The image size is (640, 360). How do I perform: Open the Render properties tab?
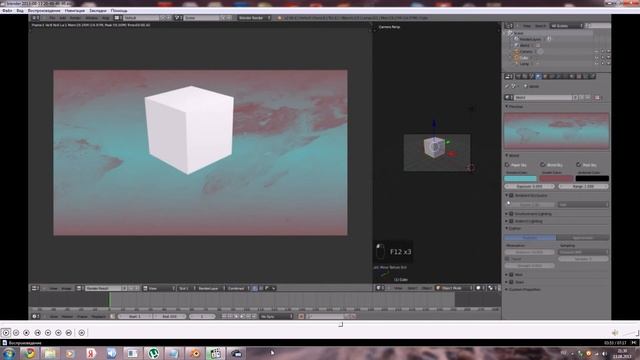[x=518, y=76]
